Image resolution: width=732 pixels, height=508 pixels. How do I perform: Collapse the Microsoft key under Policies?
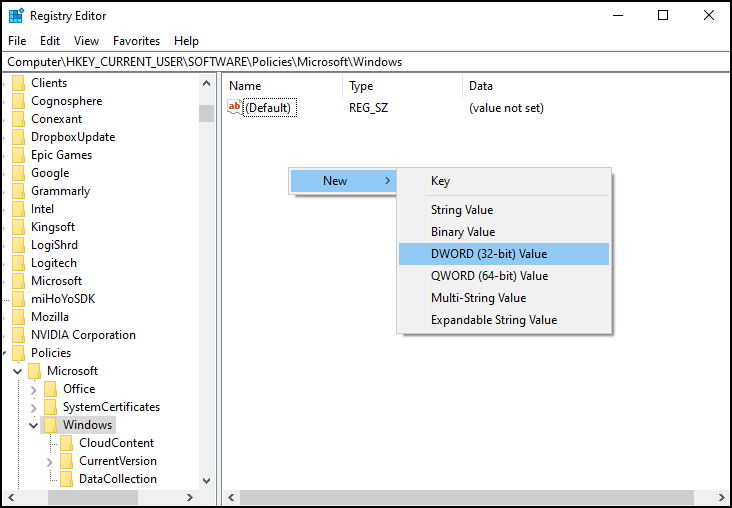18,371
